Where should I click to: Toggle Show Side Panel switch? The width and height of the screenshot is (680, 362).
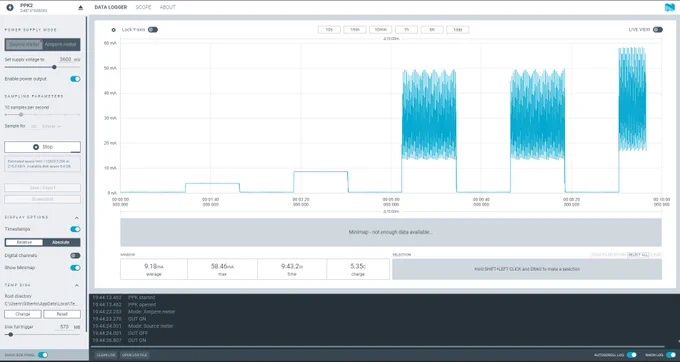[43, 355]
